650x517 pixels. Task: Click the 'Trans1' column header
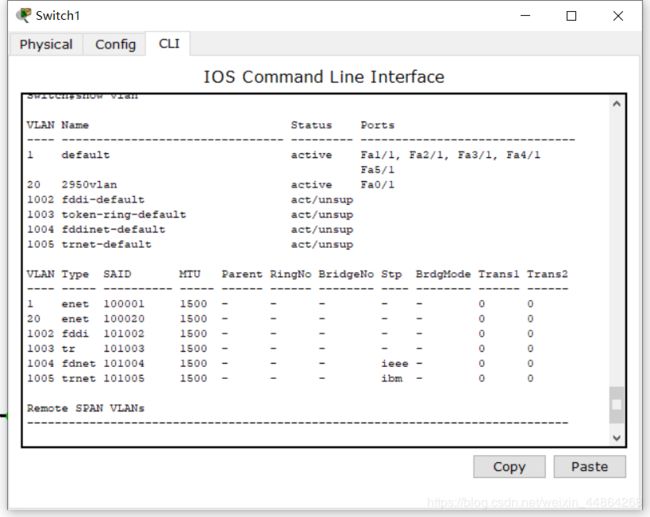[x=498, y=274]
